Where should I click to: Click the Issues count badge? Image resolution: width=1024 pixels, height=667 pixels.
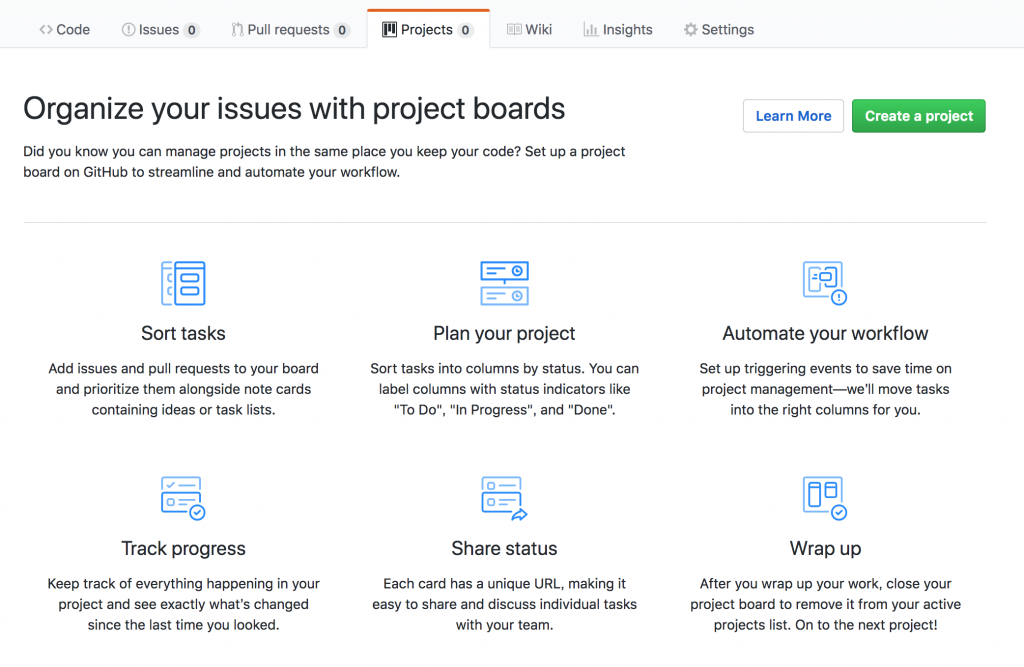pos(191,30)
